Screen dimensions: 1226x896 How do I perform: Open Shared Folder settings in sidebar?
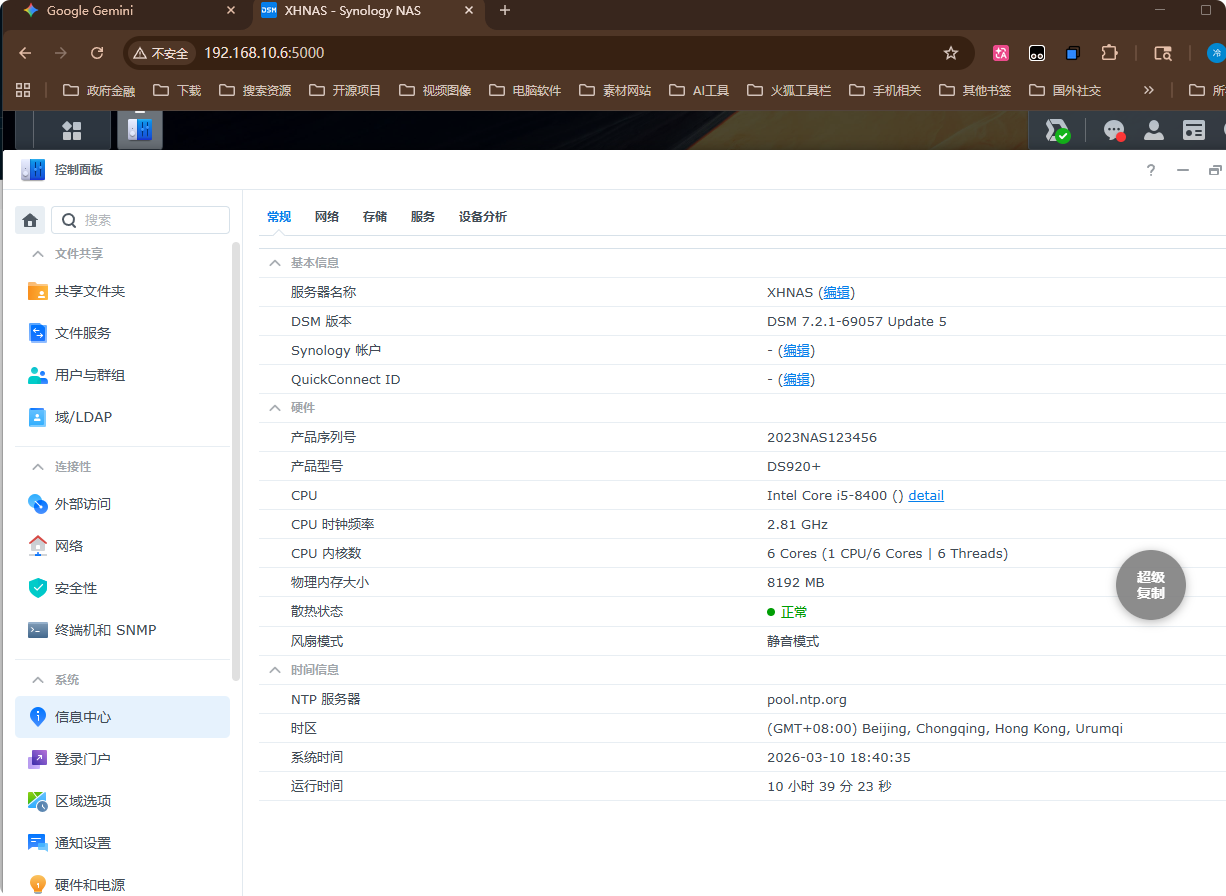coord(90,291)
